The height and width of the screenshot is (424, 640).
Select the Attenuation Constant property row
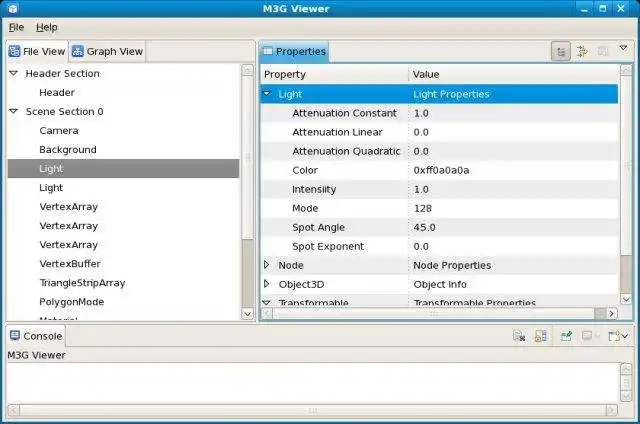click(x=439, y=113)
